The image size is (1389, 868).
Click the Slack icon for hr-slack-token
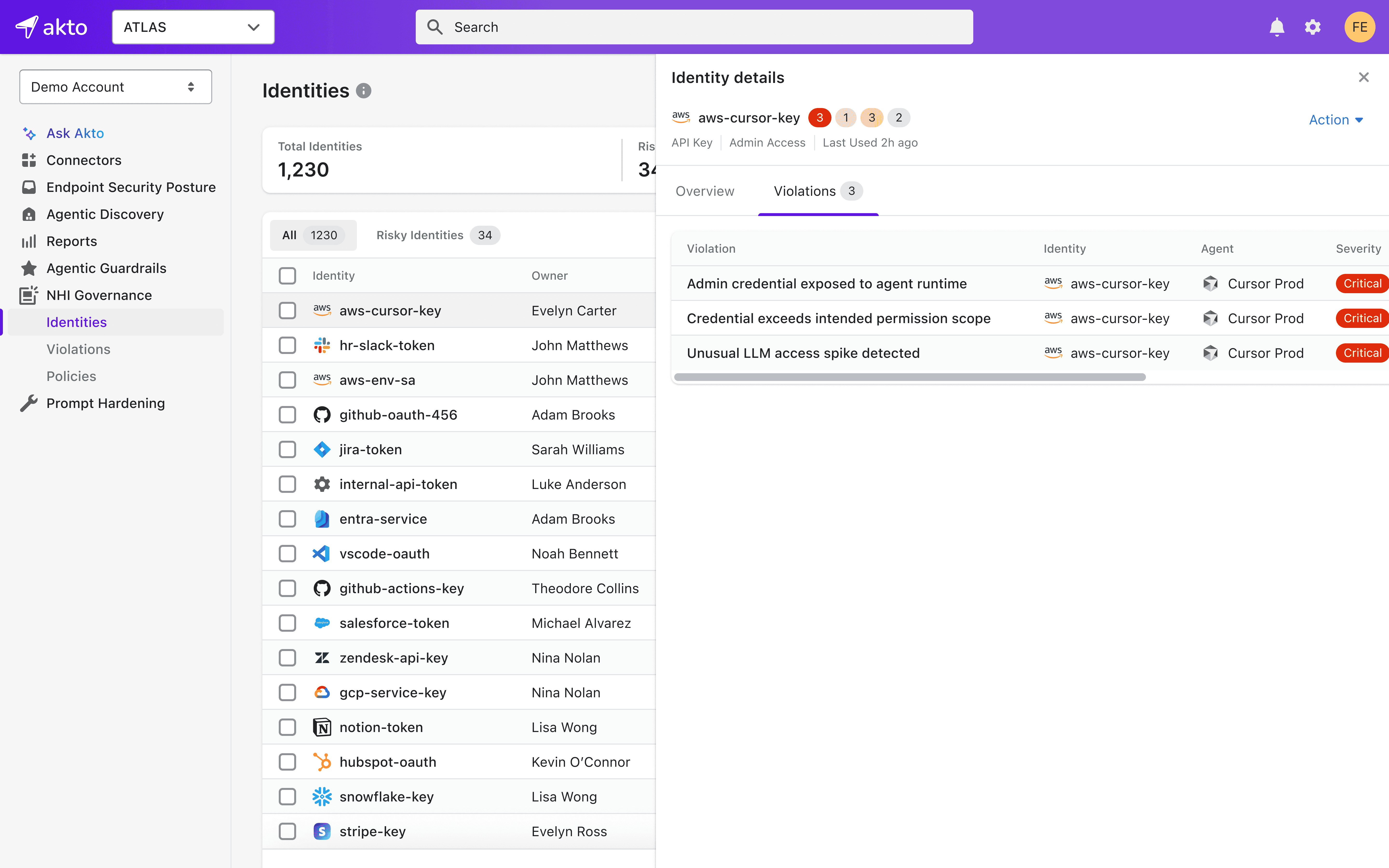(x=322, y=345)
